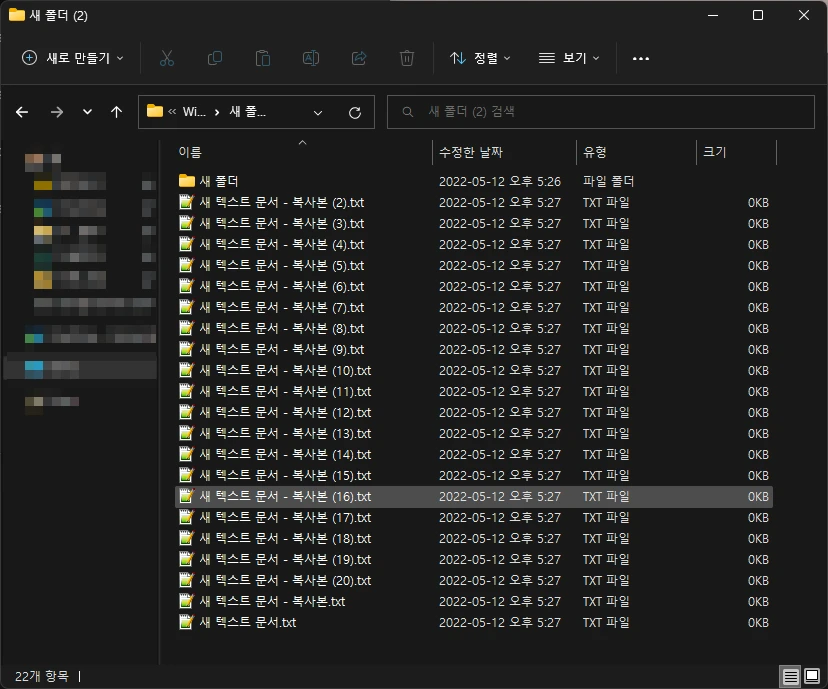This screenshot has width=828, height=689.
Task: Expand address bar history dropdown
Action: (318, 112)
